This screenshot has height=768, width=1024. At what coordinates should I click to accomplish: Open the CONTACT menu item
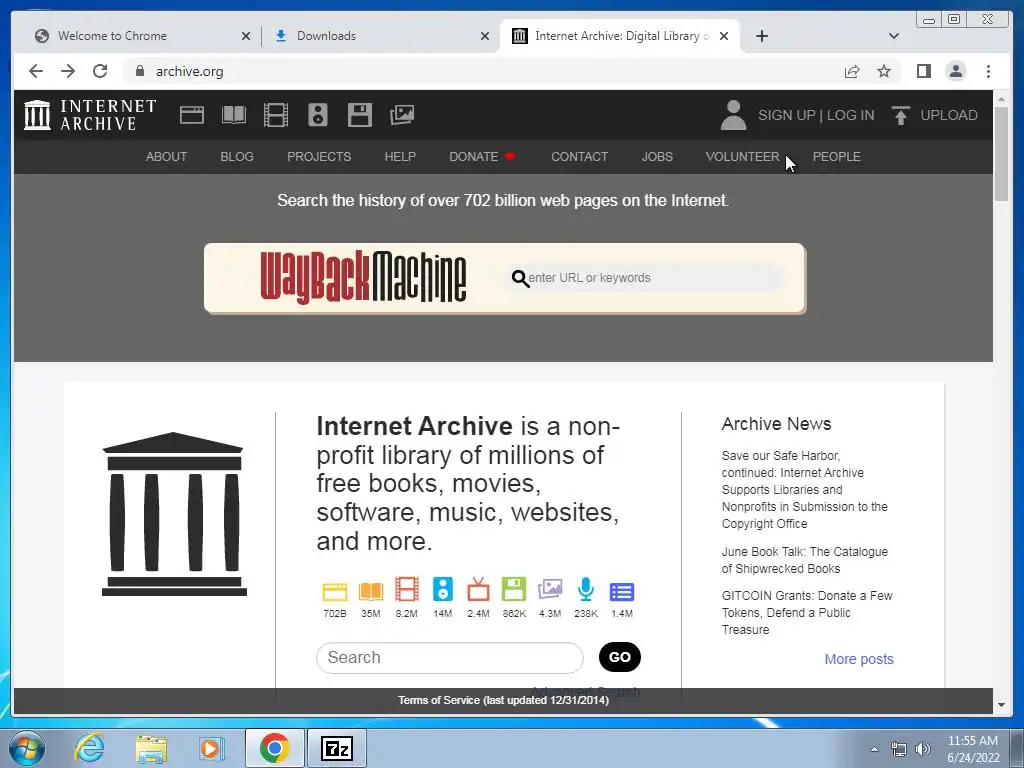click(579, 157)
